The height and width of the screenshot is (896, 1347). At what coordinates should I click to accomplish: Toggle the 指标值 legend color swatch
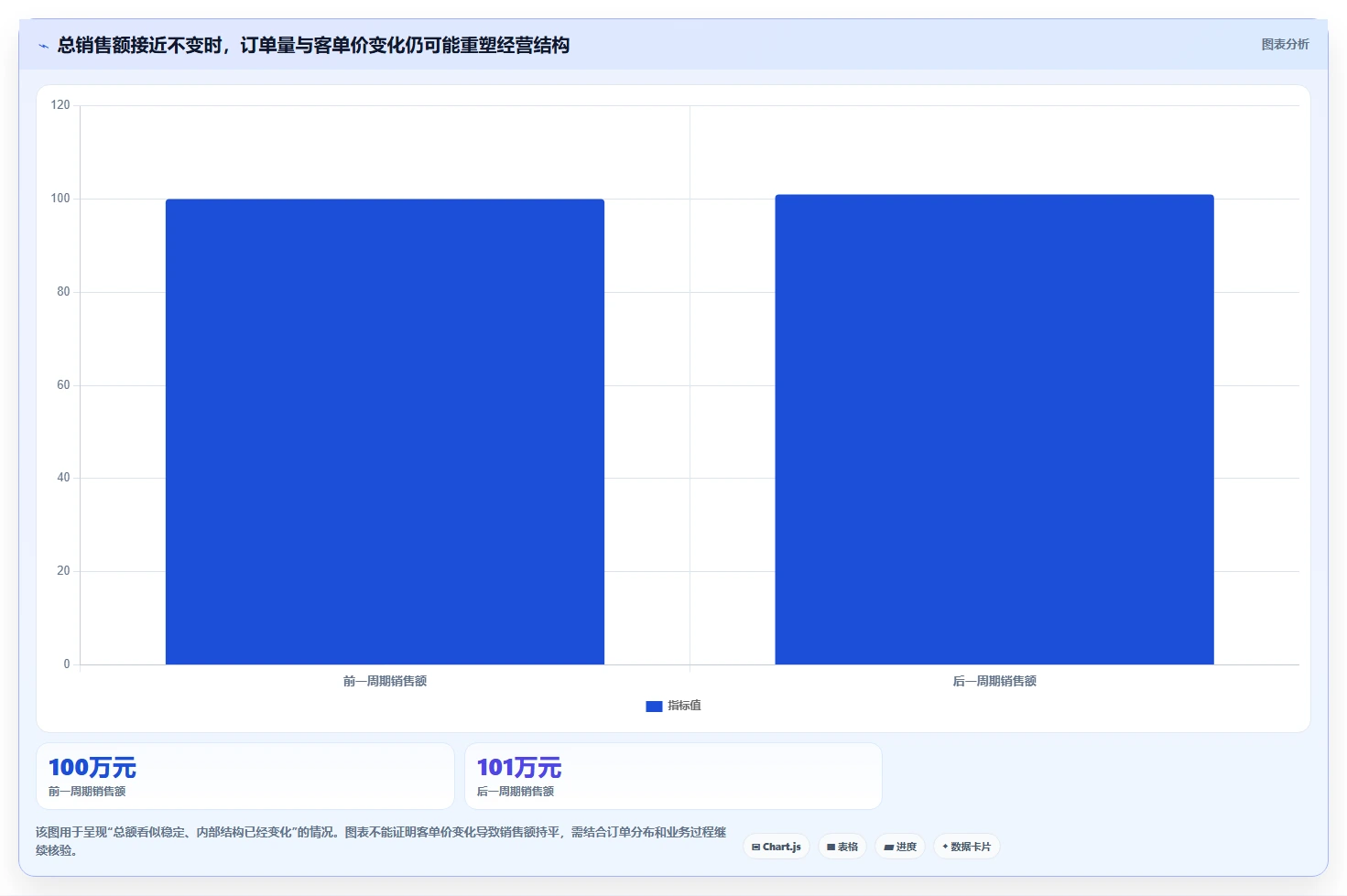tap(654, 706)
